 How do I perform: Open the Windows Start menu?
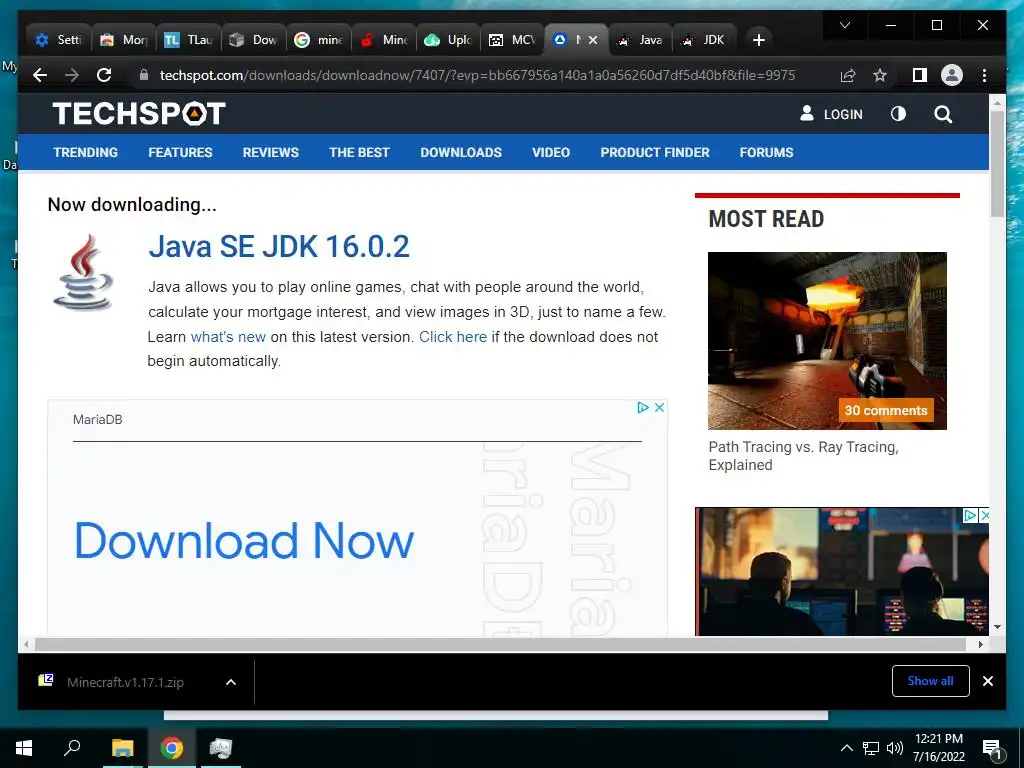tap(24, 748)
